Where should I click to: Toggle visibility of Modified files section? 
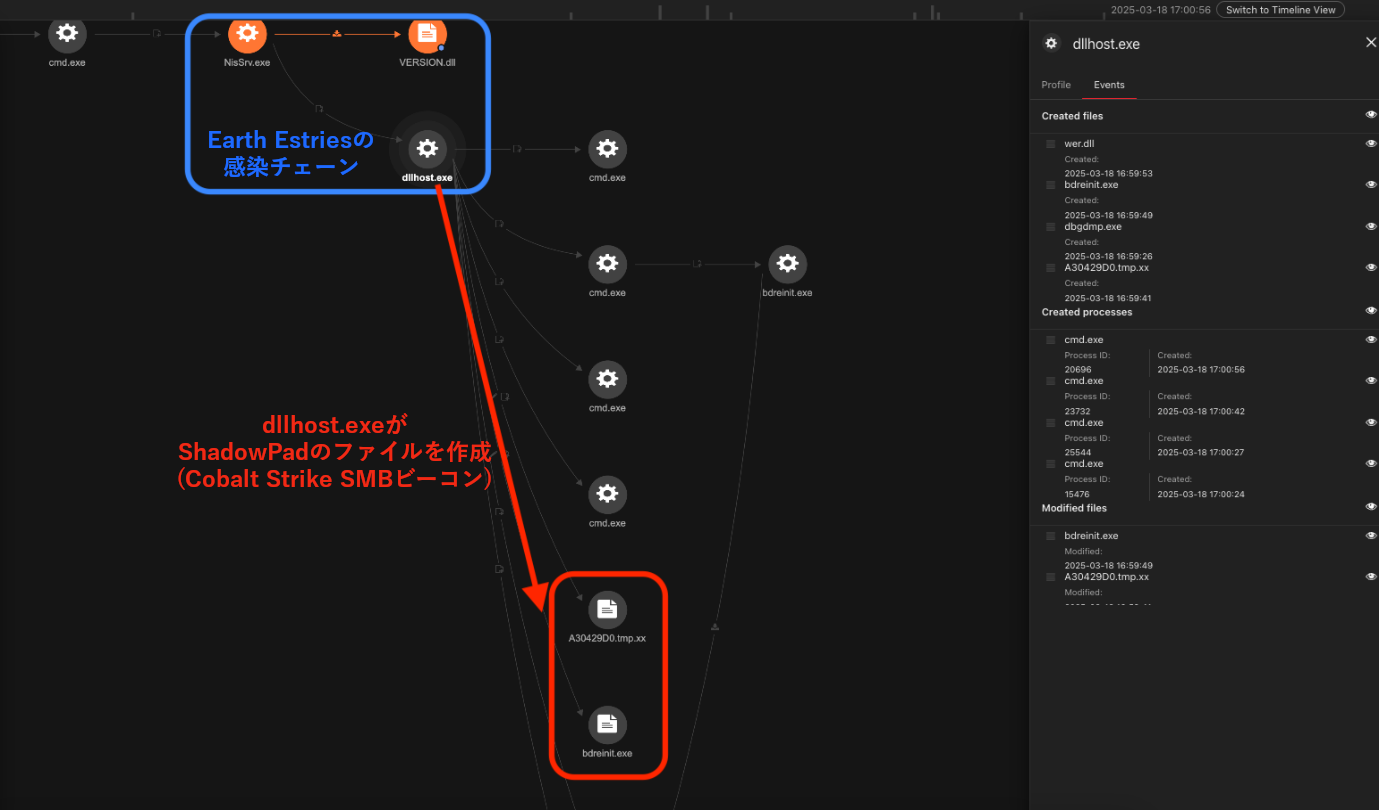pyautogui.click(x=1371, y=507)
